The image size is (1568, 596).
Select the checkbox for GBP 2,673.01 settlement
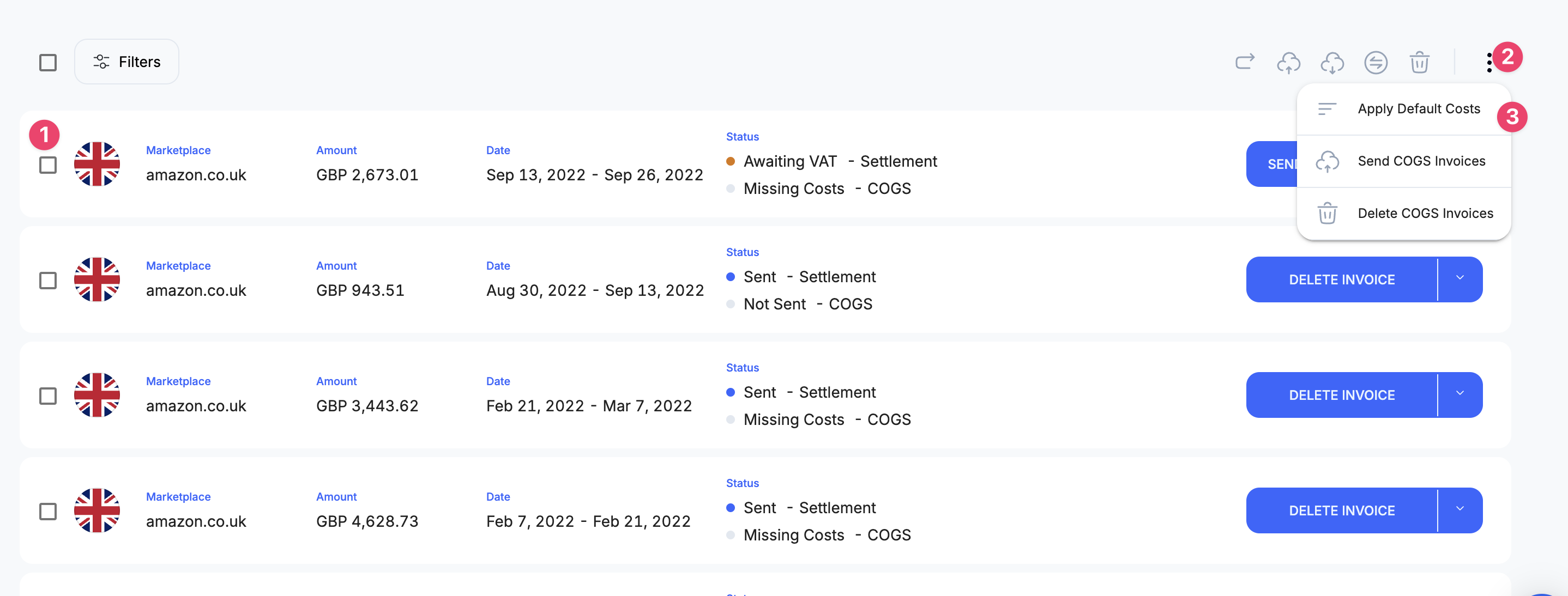48,165
